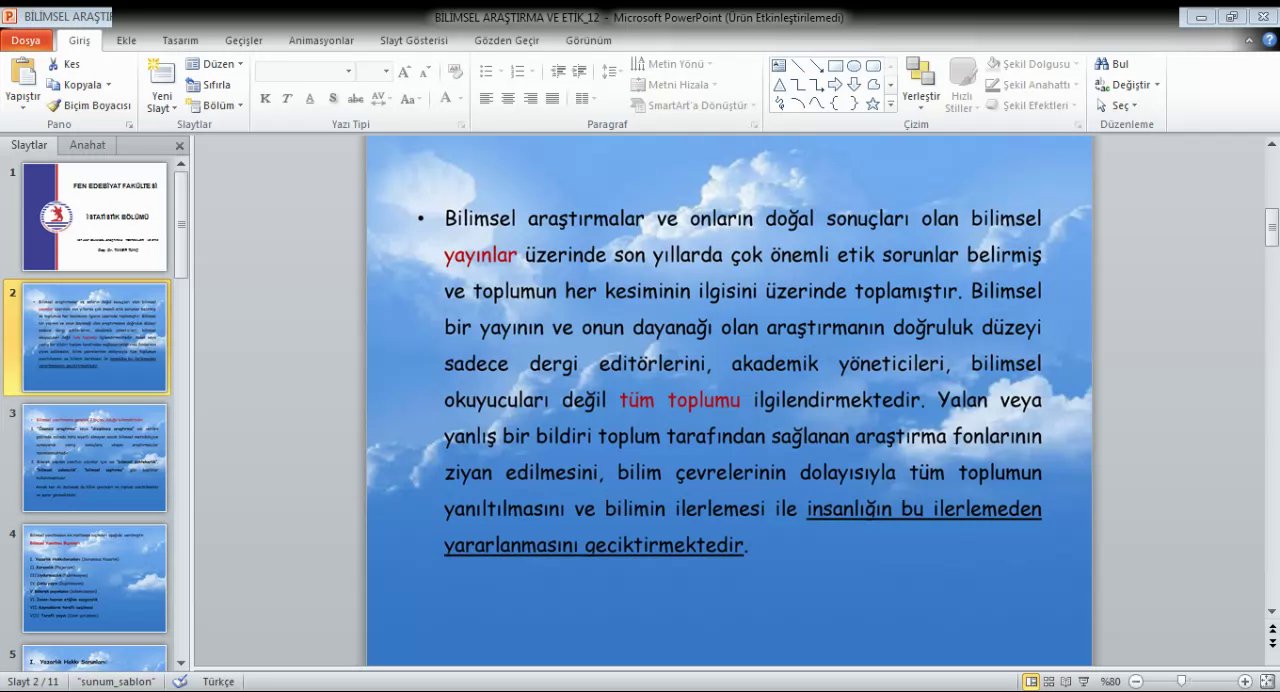Viewport: 1280px width, 692px height.
Task: Toggle Italic (T) formatting
Action: coord(287,98)
